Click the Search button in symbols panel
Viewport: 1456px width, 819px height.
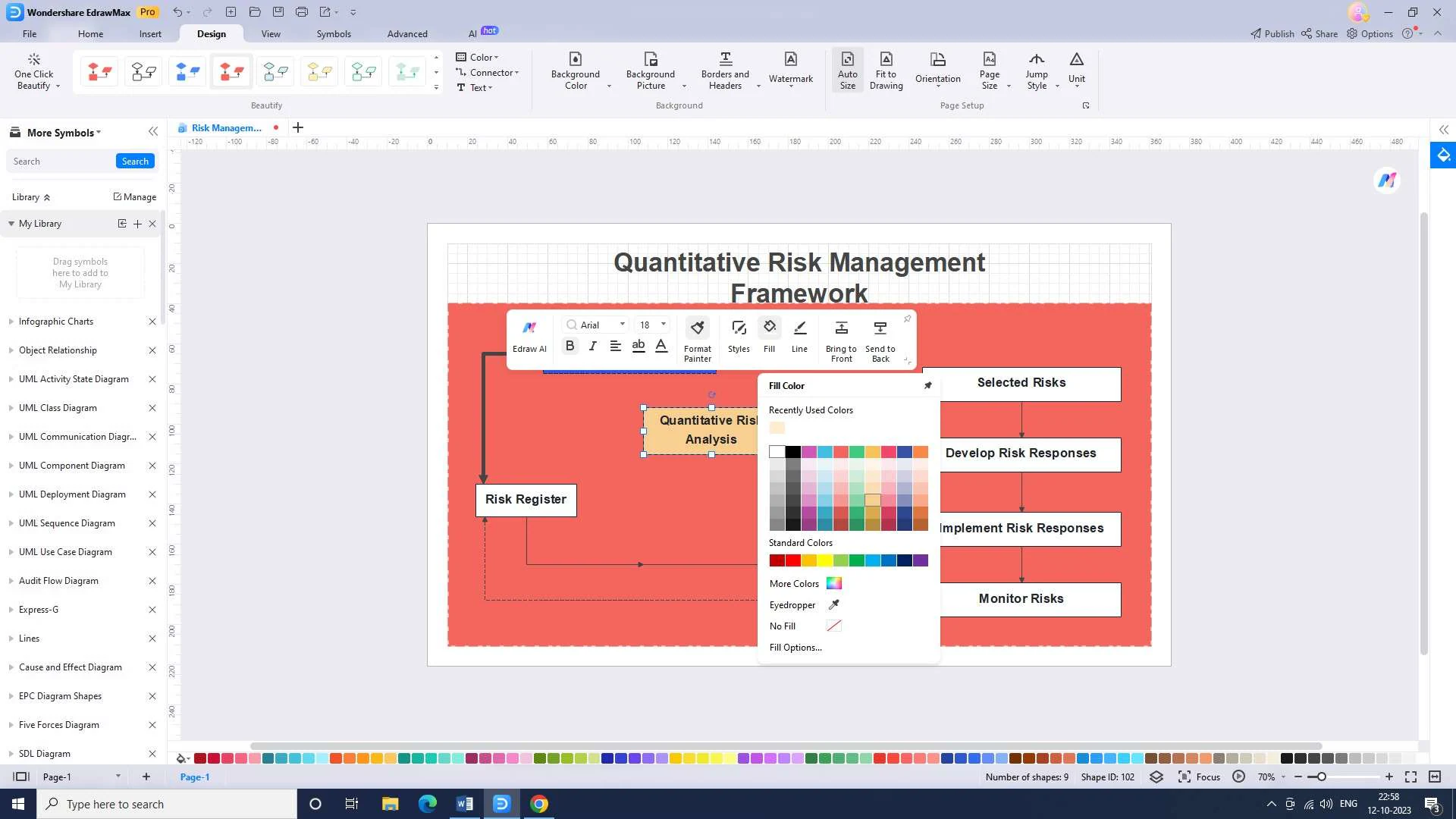pos(135,162)
